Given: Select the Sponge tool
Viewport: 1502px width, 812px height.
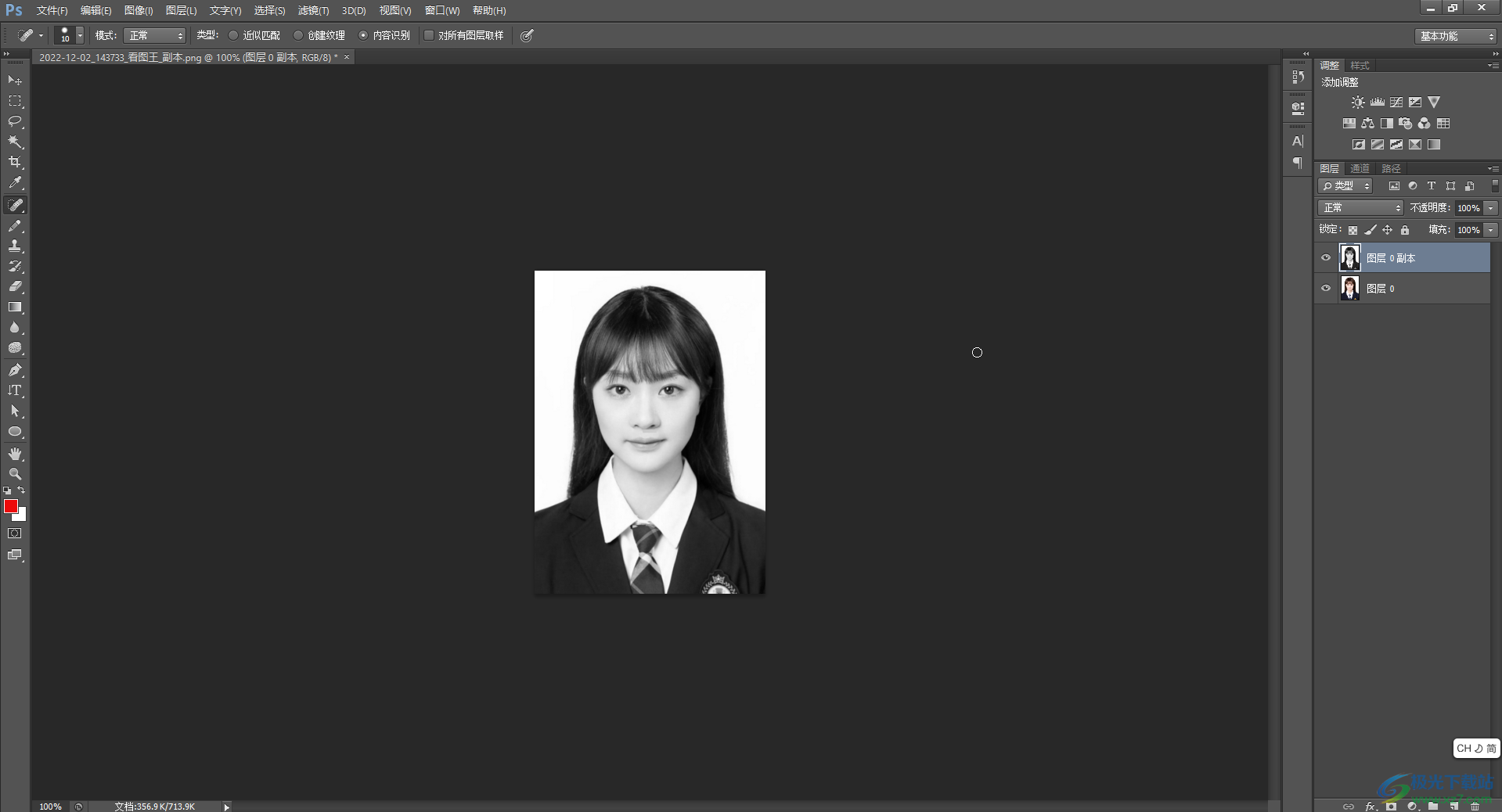Looking at the screenshot, I should 15,347.
